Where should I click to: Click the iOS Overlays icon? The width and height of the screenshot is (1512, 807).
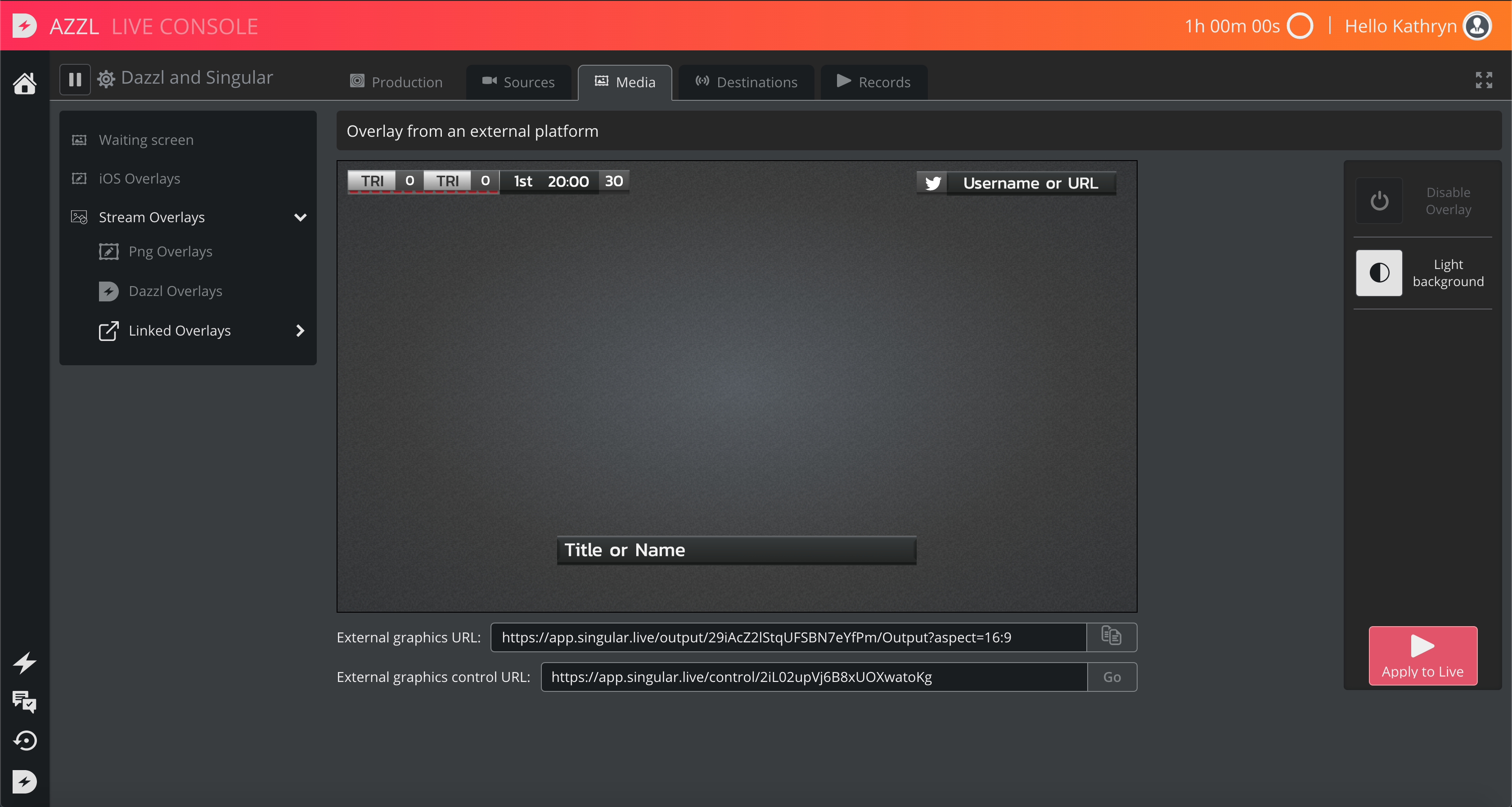coord(79,179)
